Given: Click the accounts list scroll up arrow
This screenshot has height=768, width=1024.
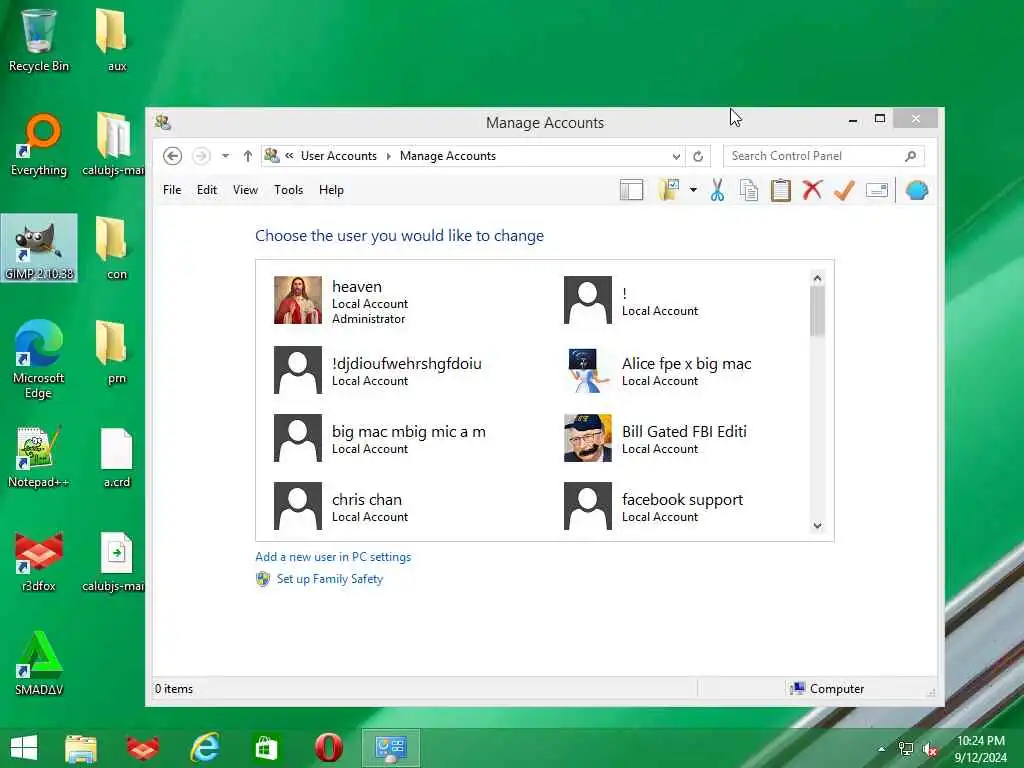Looking at the screenshot, I should [817, 279].
